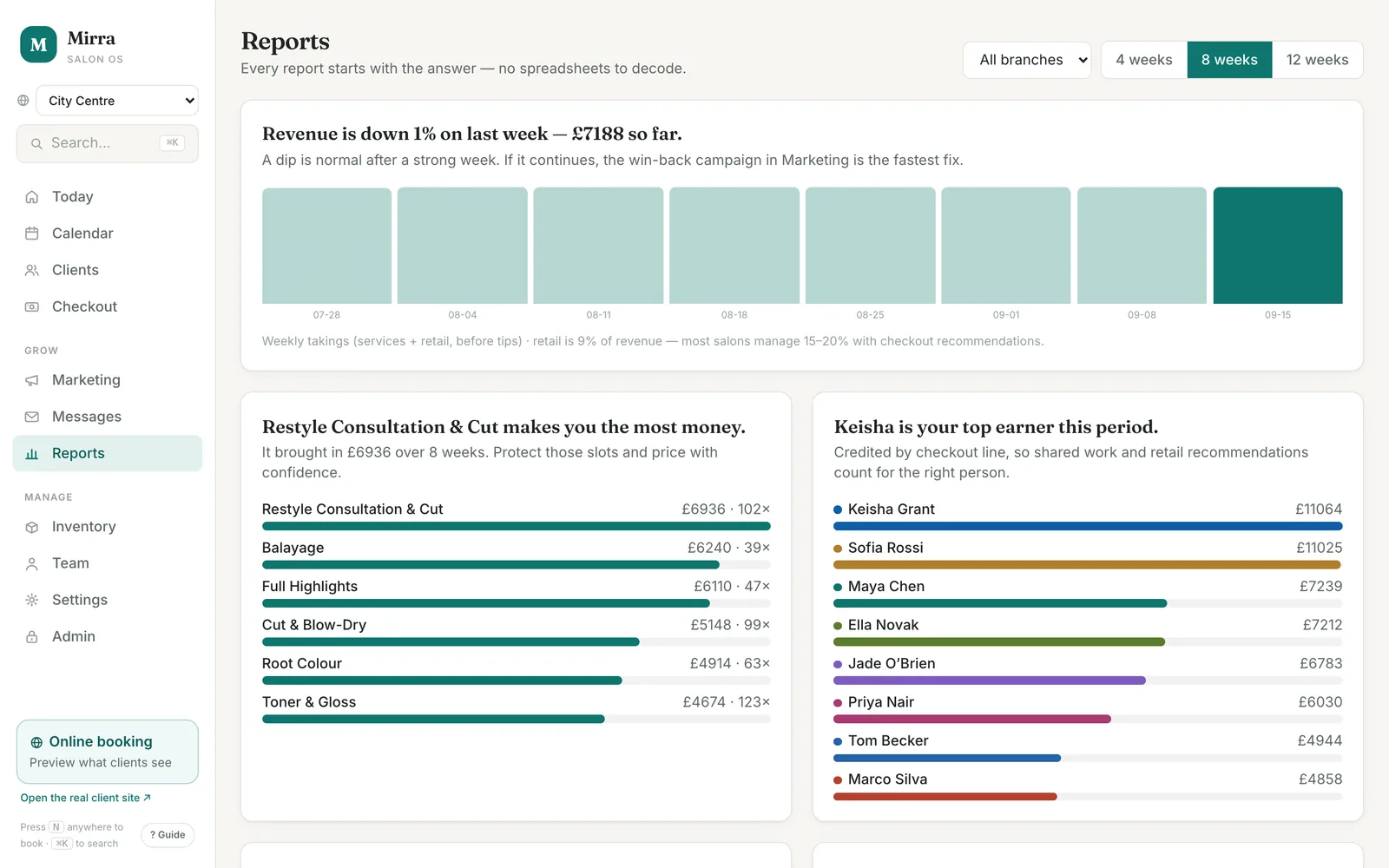Viewport: 1389px width, 868px height.
Task: Click Restyle Consultation & Cut progress bar
Action: tap(516, 526)
